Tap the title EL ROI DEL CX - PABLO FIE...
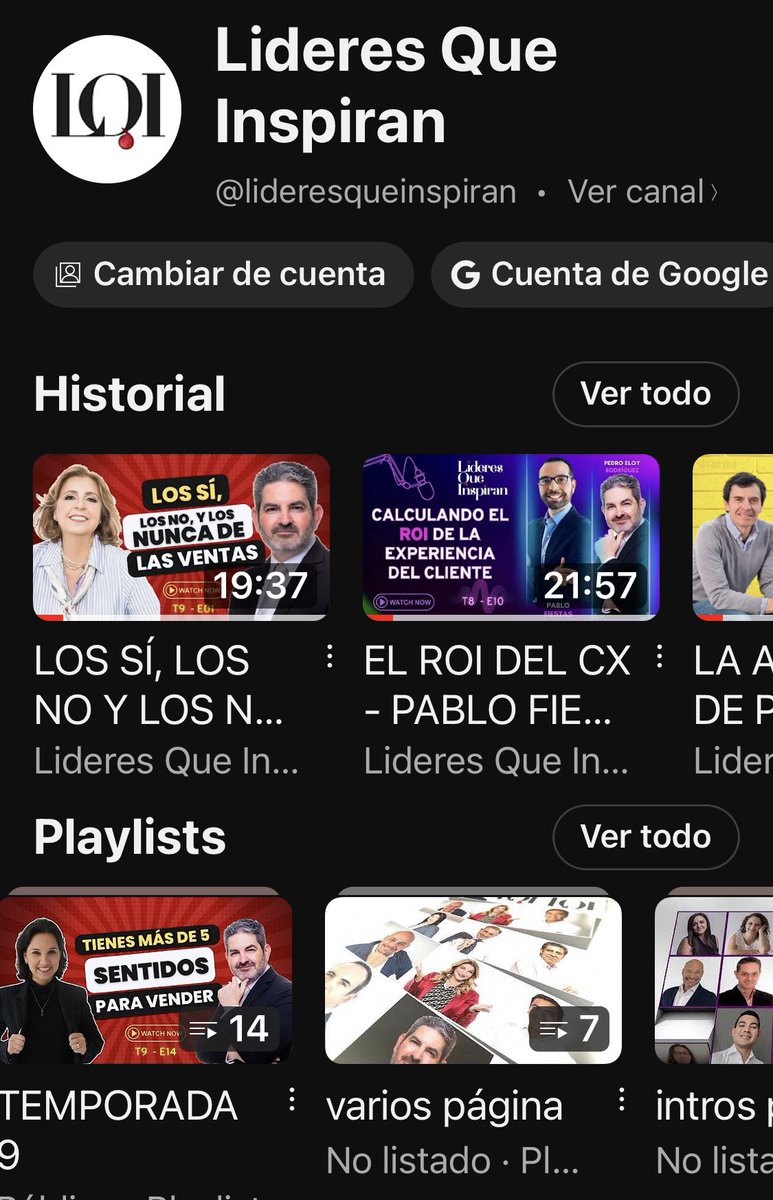Viewport: 773px width, 1200px height. coord(498,685)
